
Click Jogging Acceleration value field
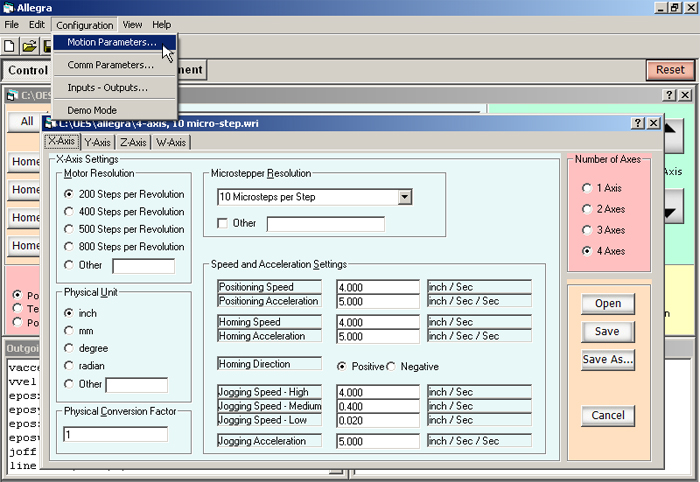point(378,441)
